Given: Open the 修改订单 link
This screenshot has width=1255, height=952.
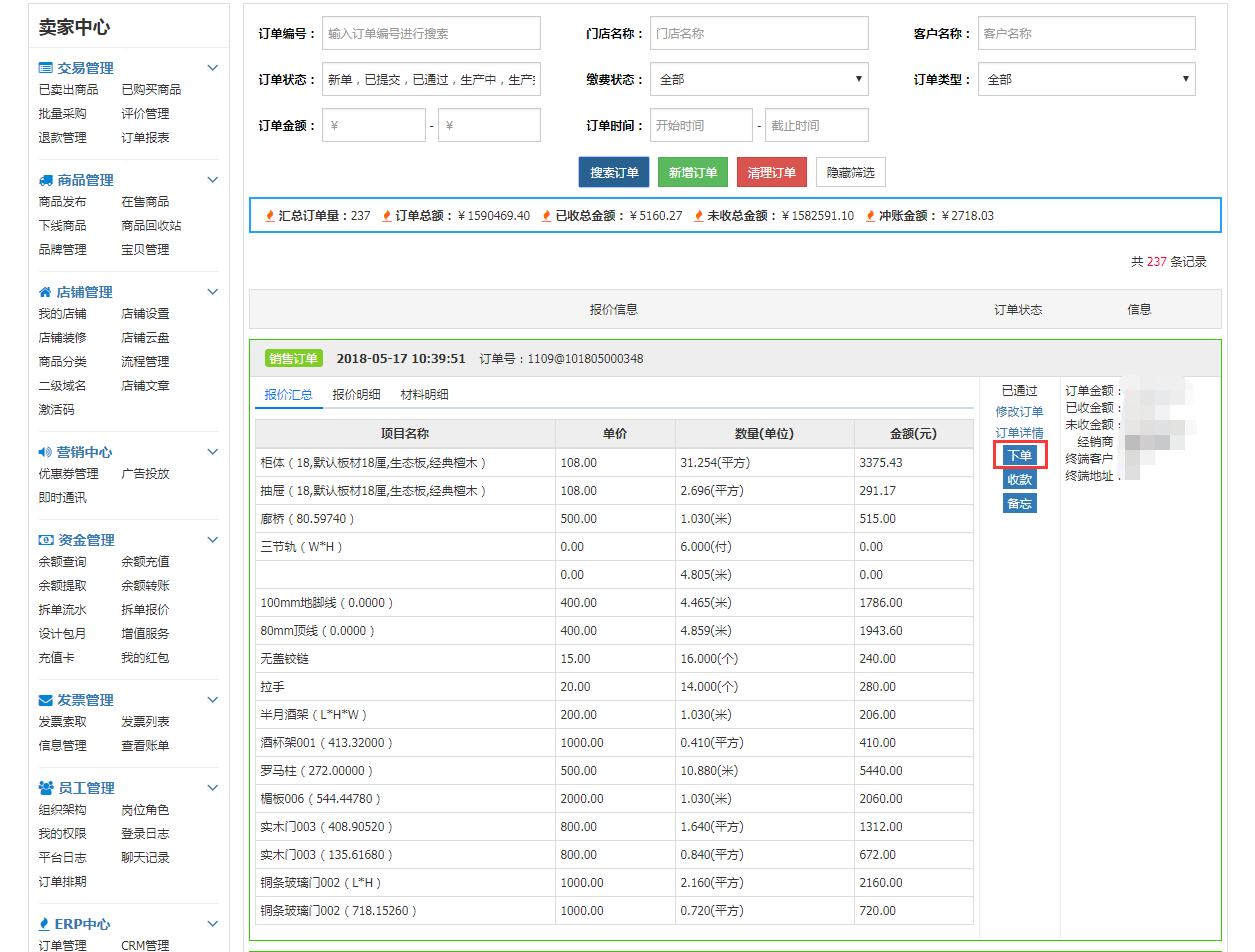Looking at the screenshot, I should coord(1019,412).
